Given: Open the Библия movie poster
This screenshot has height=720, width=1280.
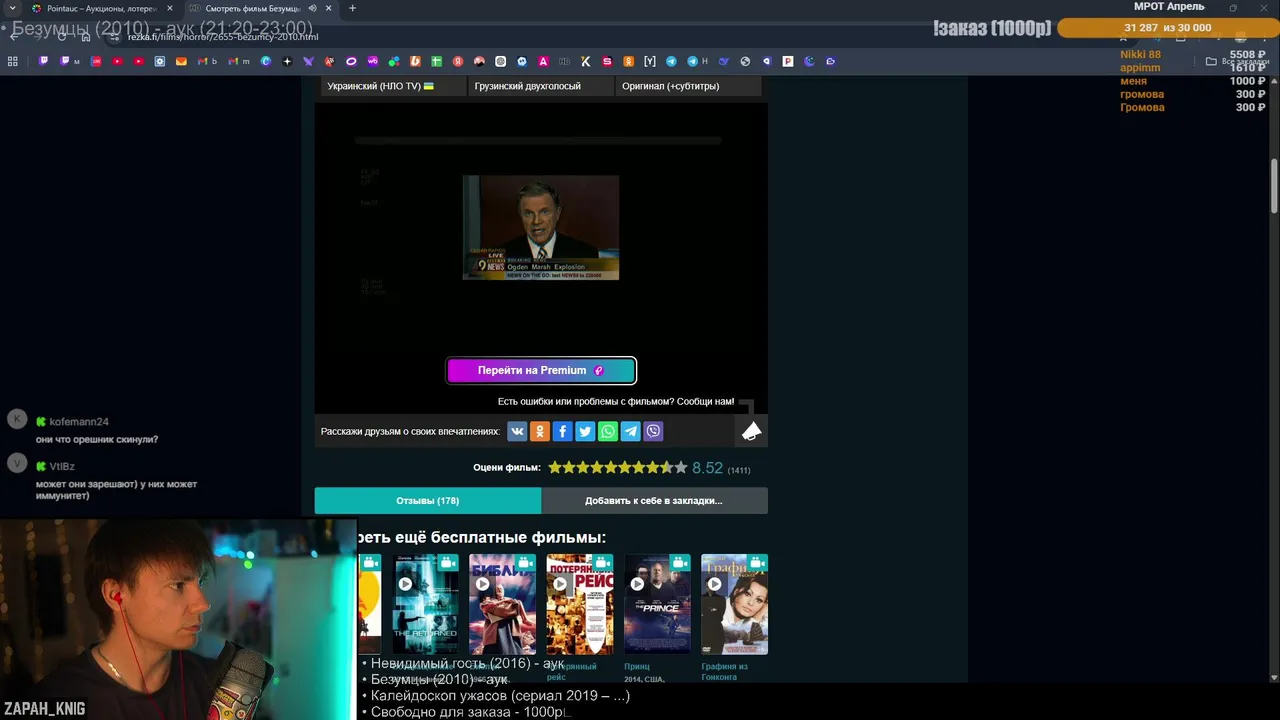Looking at the screenshot, I should (x=502, y=604).
